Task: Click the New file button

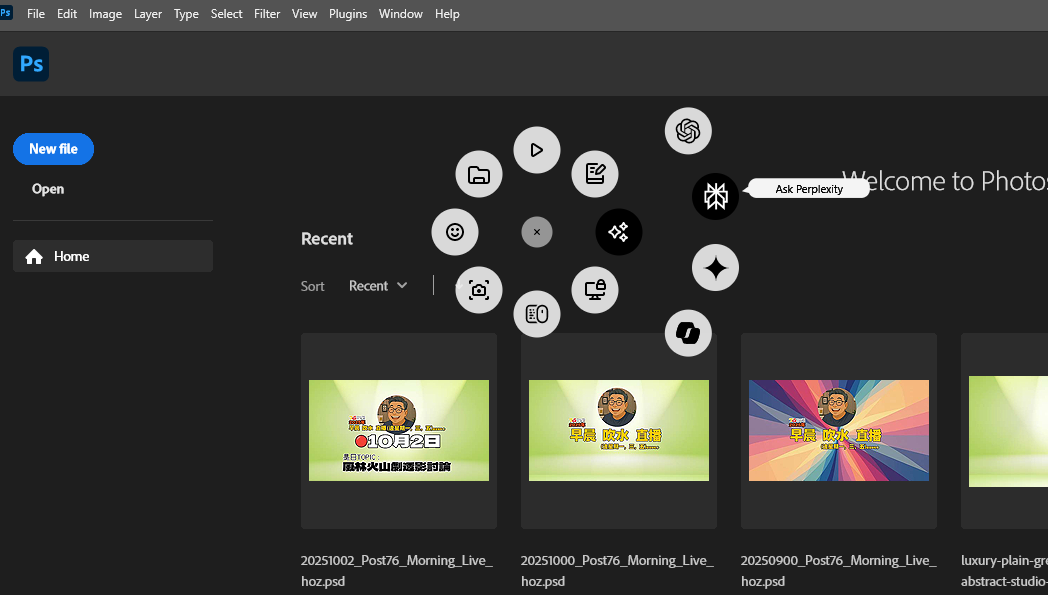Action: (53, 149)
